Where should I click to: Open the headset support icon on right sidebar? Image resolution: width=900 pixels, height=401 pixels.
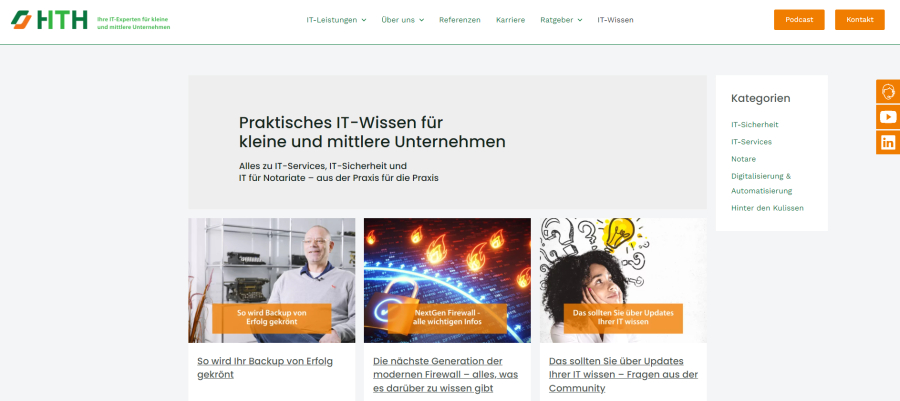(887, 92)
